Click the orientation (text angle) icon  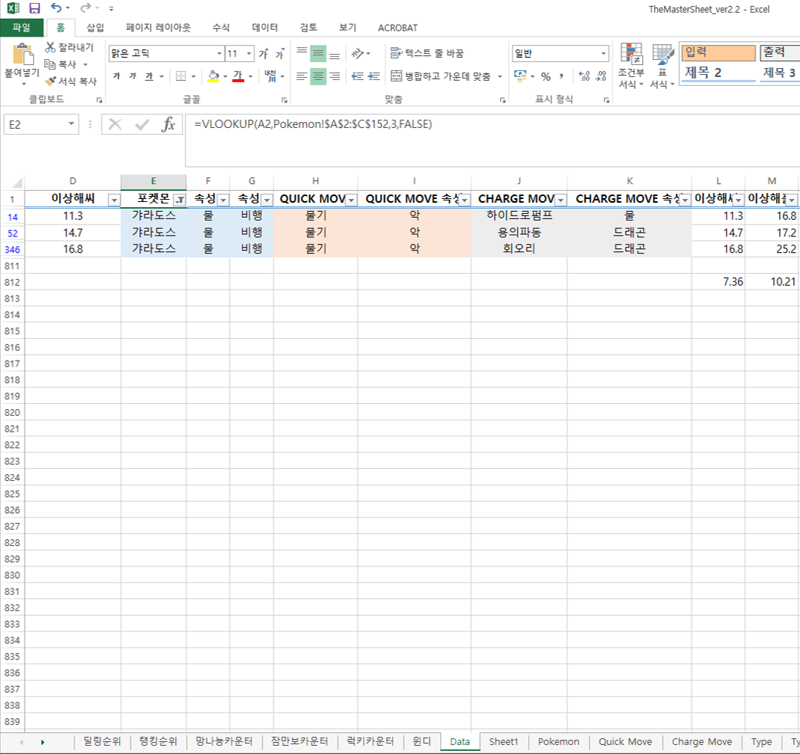358,53
